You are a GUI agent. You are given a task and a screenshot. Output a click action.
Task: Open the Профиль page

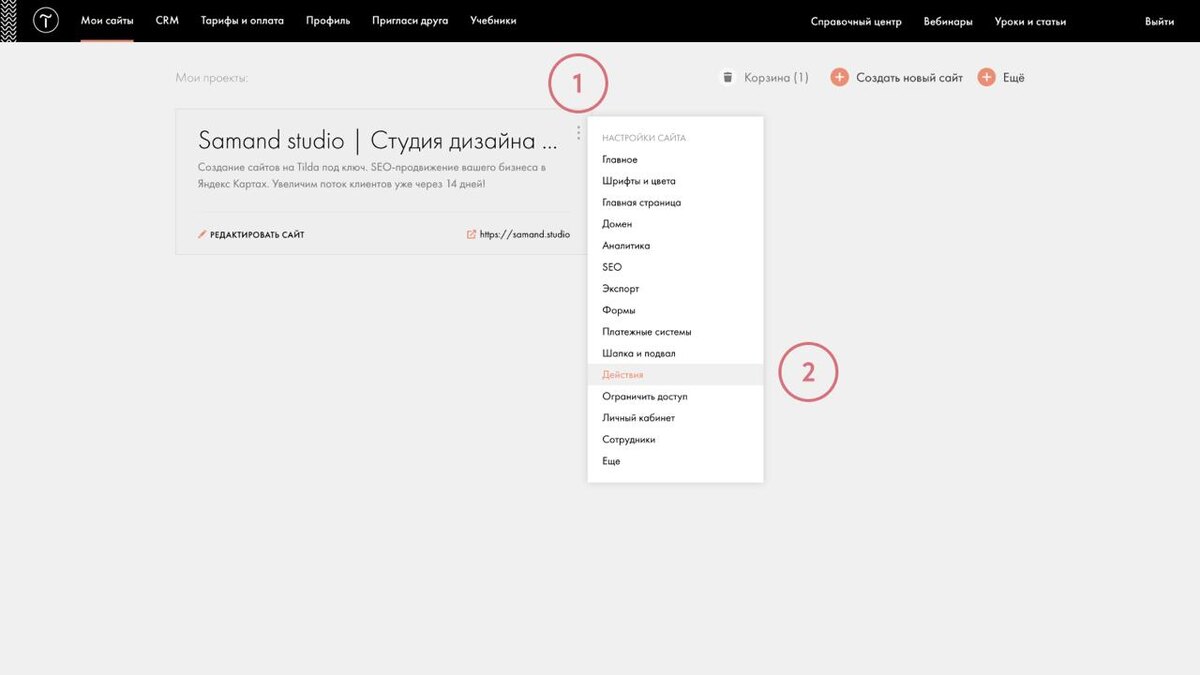[x=328, y=21]
